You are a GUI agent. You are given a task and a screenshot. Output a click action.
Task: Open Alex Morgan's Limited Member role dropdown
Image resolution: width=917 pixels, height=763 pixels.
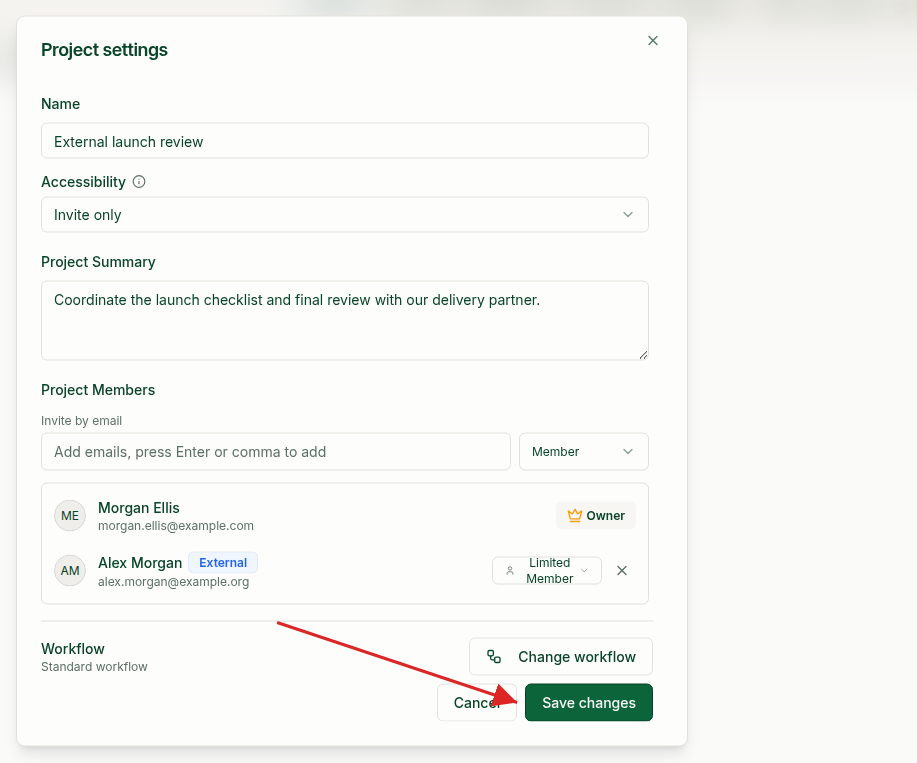[x=547, y=571]
